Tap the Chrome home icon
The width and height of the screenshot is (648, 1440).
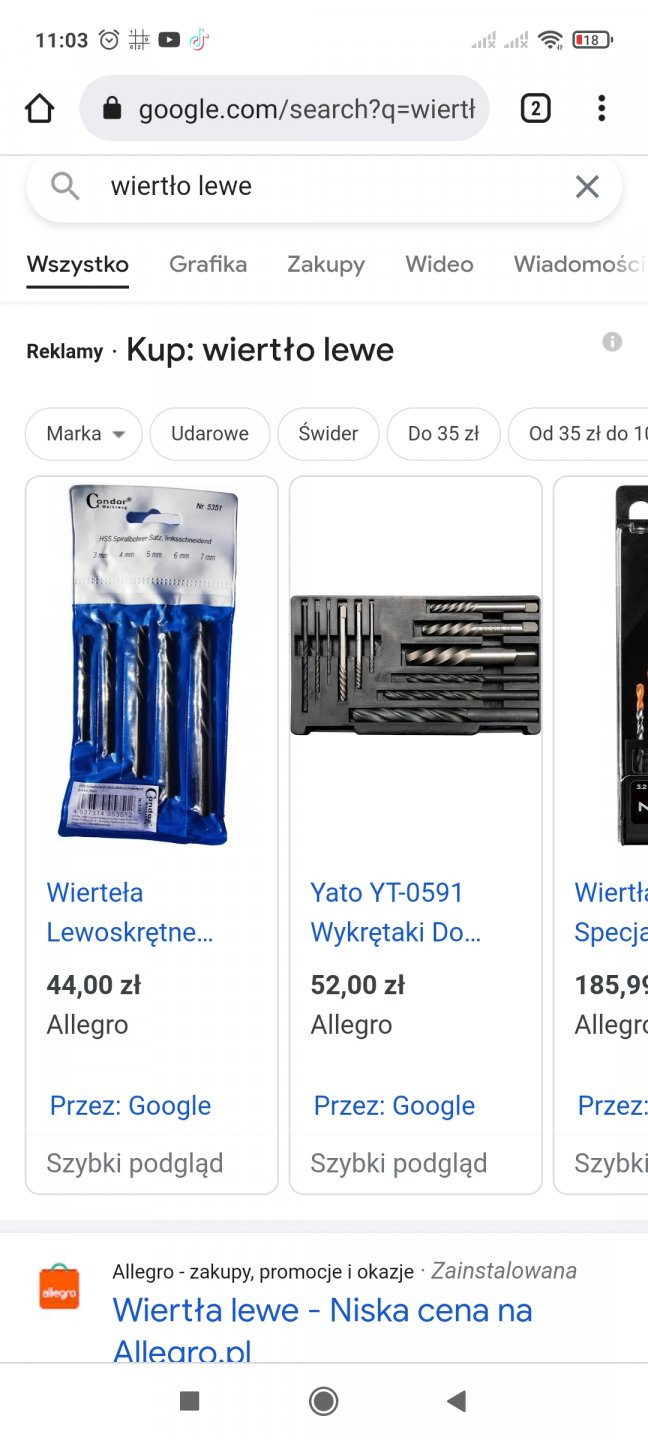coord(39,108)
